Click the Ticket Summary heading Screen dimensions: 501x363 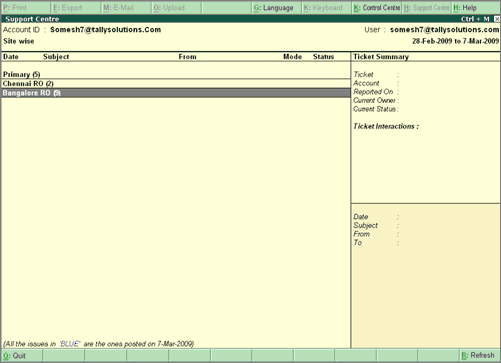click(x=381, y=57)
